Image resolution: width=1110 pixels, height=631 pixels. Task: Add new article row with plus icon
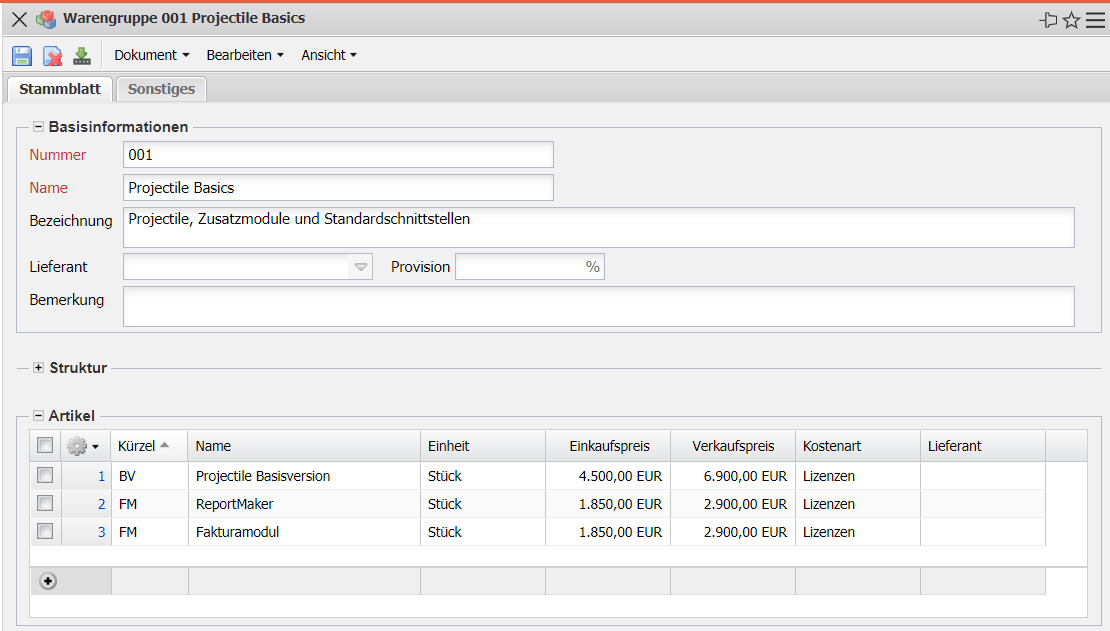click(x=48, y=581)
